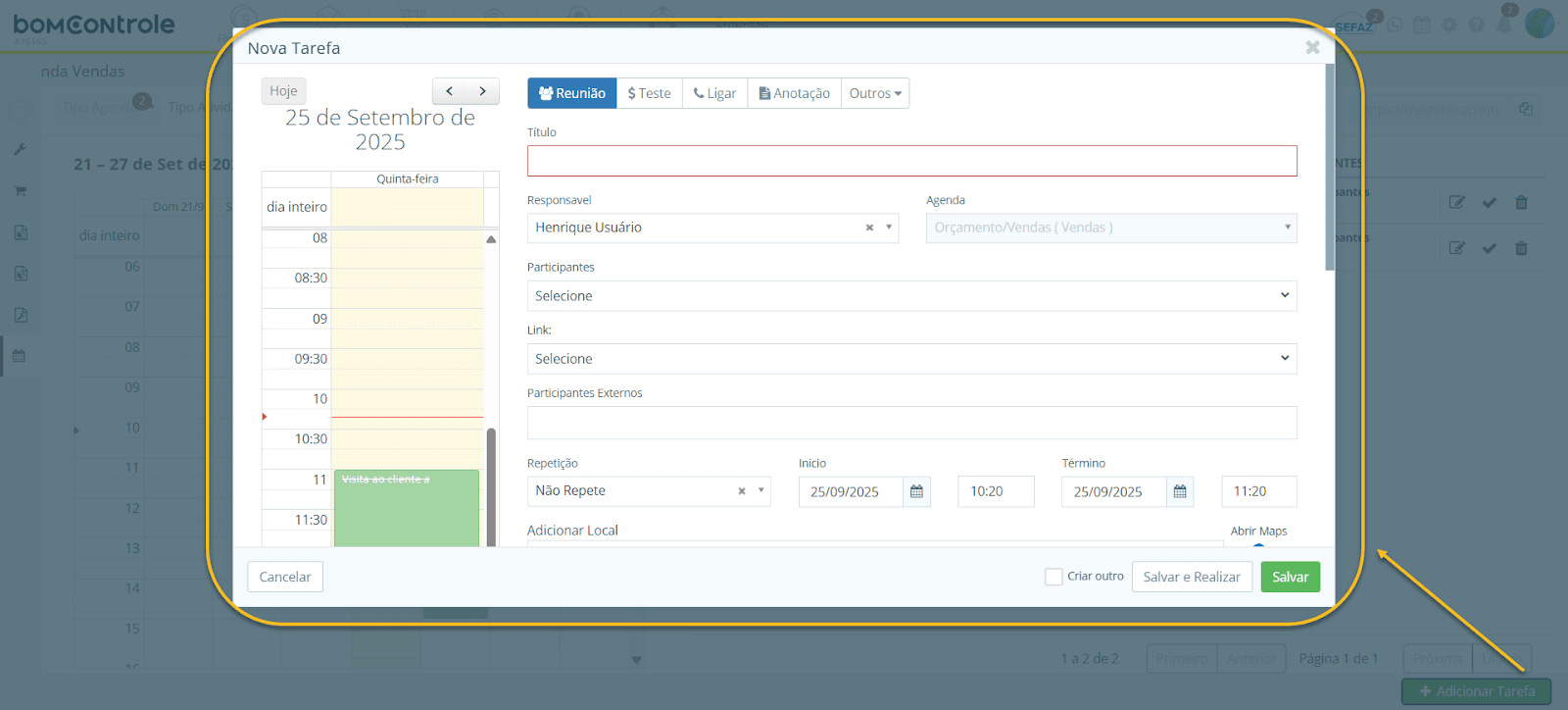The width and height of the screenshot is (1568, 710).
Task: Open the notifications bell icon
Action: click(x=1504, y=24)
